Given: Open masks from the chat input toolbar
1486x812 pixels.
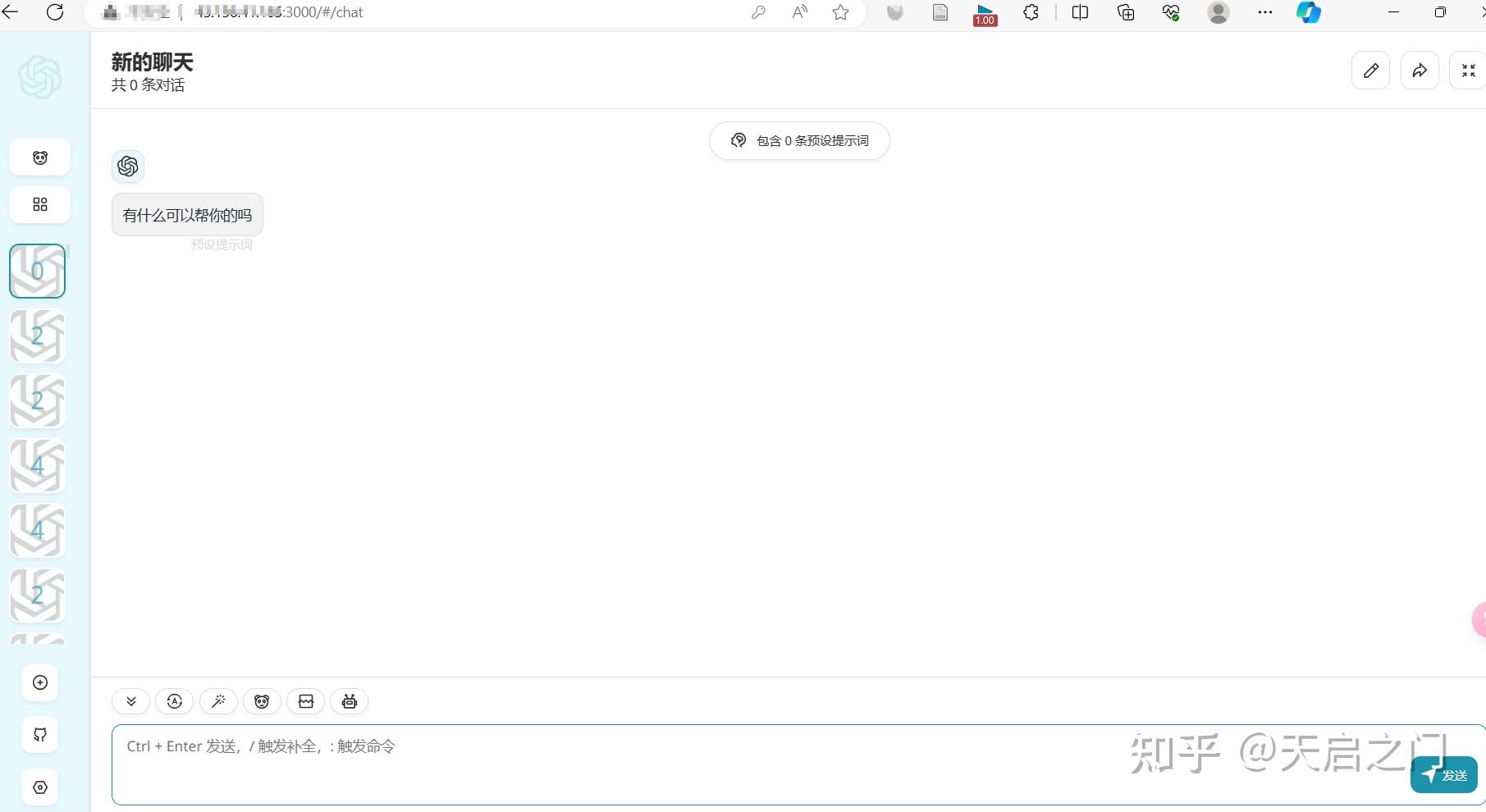Looking at the screenshot, I should 262,701.
